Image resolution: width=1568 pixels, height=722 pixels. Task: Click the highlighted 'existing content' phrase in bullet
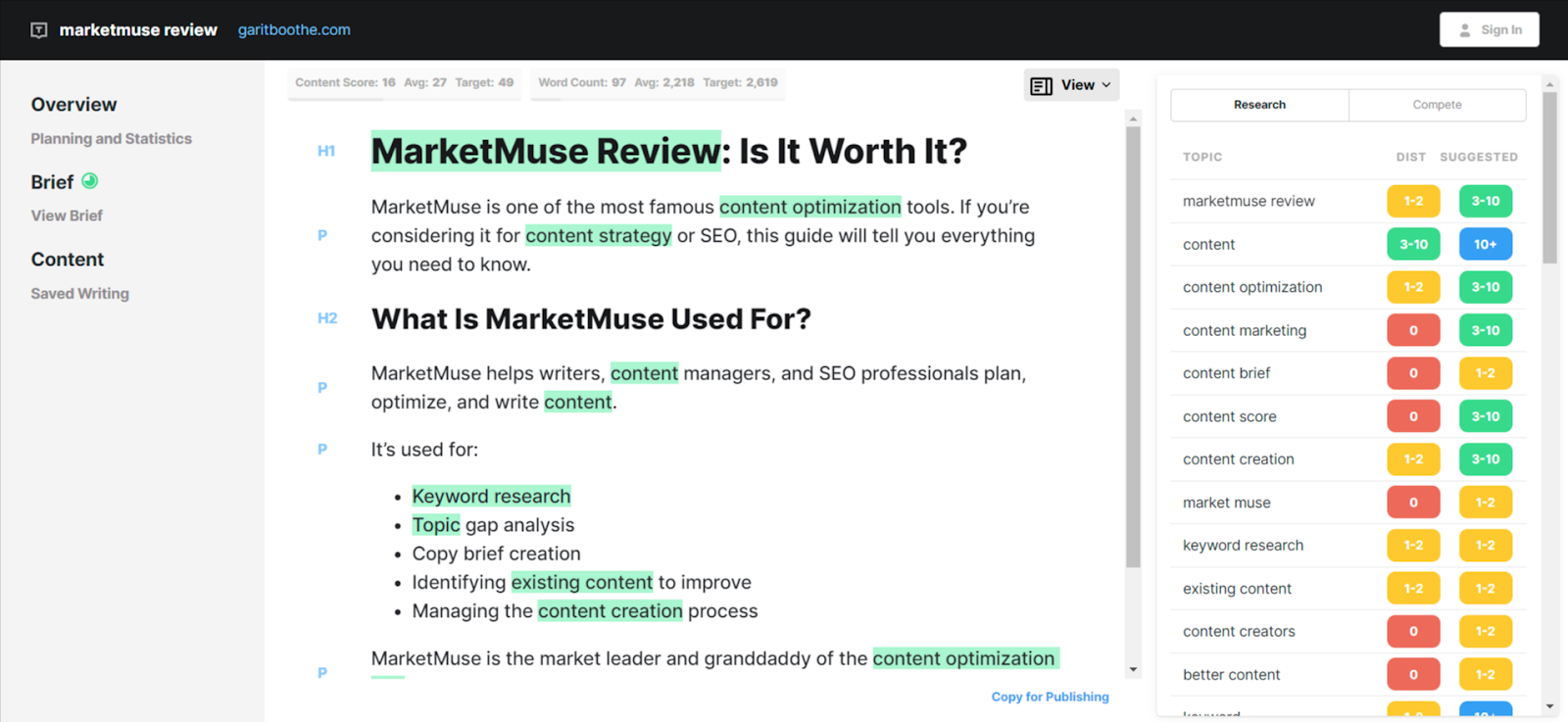point(582,583)
